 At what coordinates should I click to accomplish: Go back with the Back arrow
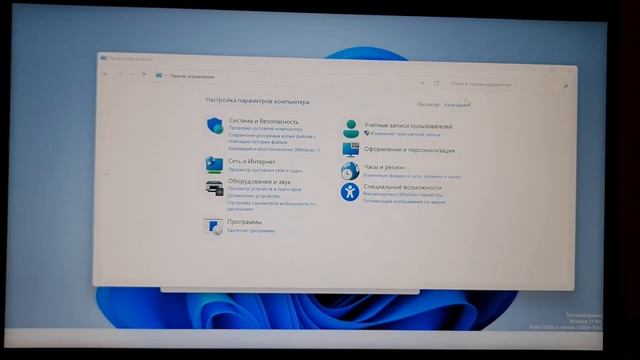tap(106, 74)
